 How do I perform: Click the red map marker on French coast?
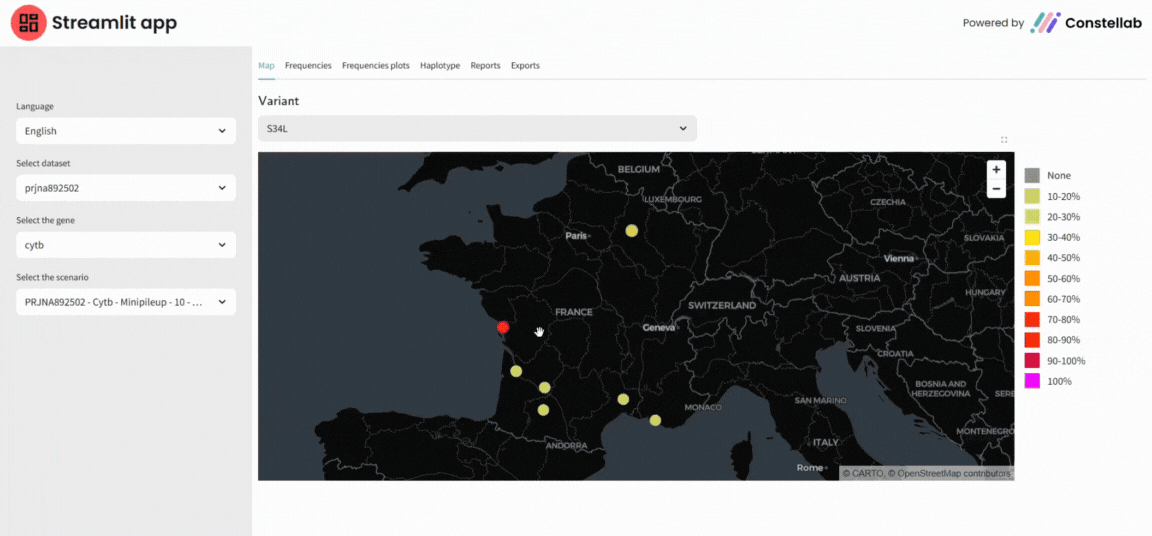(x=503, y=327)
